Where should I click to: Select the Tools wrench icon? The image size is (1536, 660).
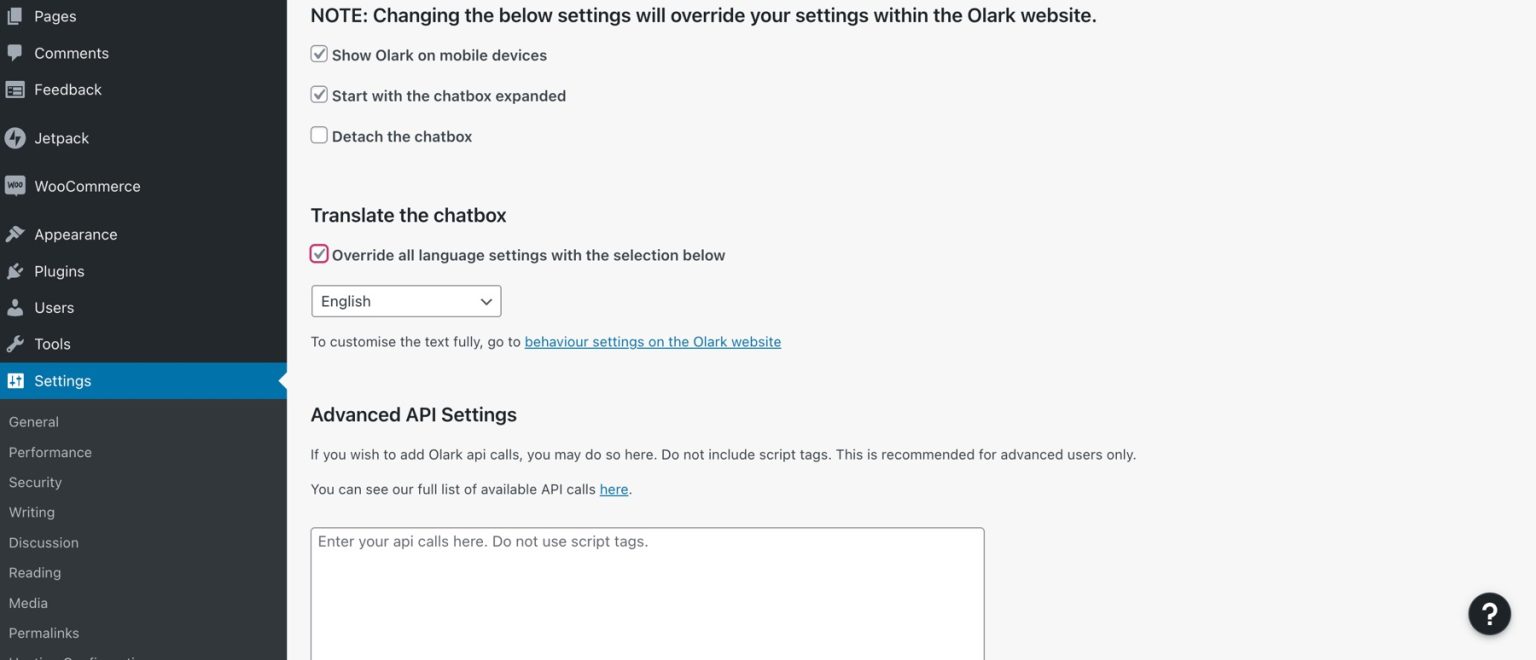[14, 343]
